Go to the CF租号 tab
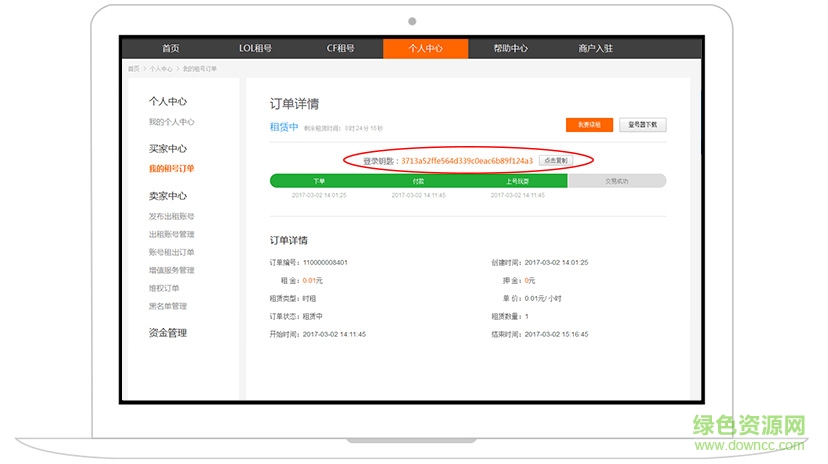This screenshot has width=828, height=464. 340,48
